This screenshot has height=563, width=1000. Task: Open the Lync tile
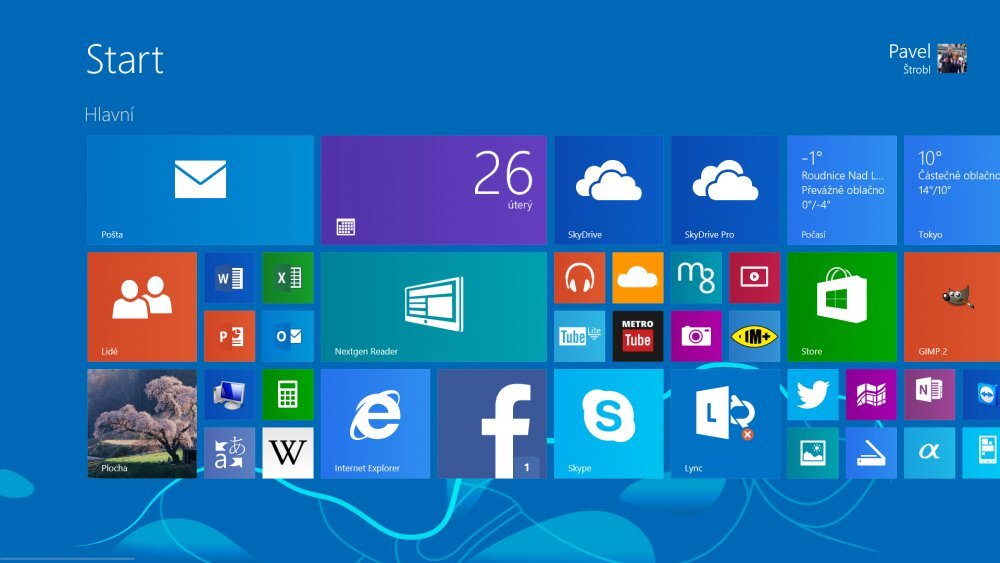pyautogui.click(x=725, y=423)
